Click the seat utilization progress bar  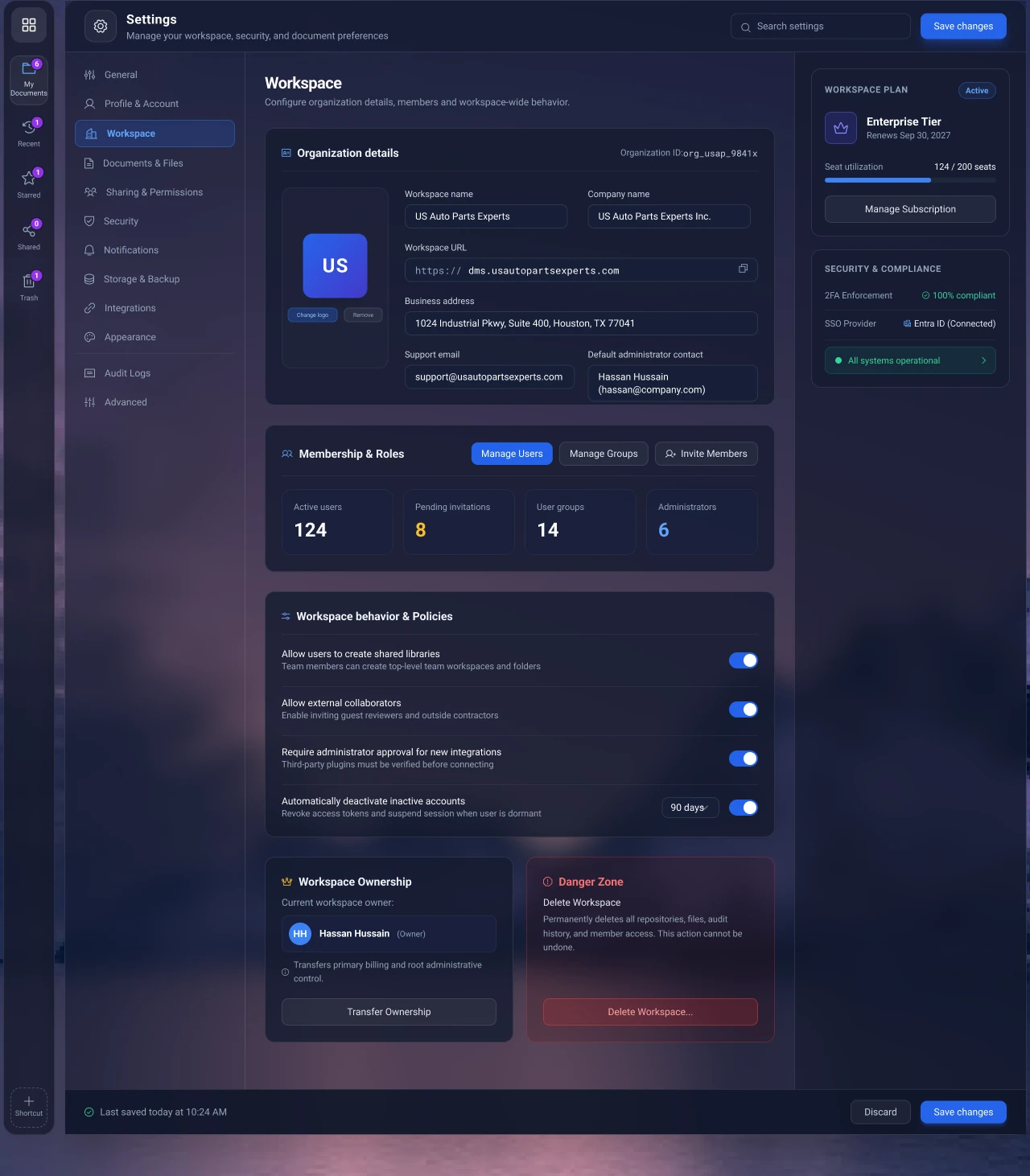tap(910, 180)
